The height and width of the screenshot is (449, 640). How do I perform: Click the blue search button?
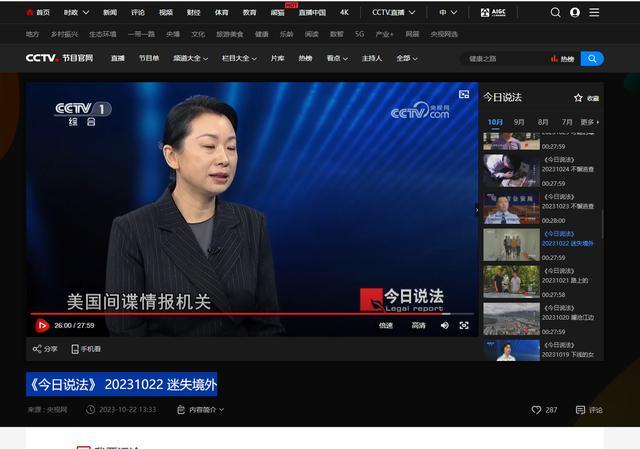tap(592, 59)
